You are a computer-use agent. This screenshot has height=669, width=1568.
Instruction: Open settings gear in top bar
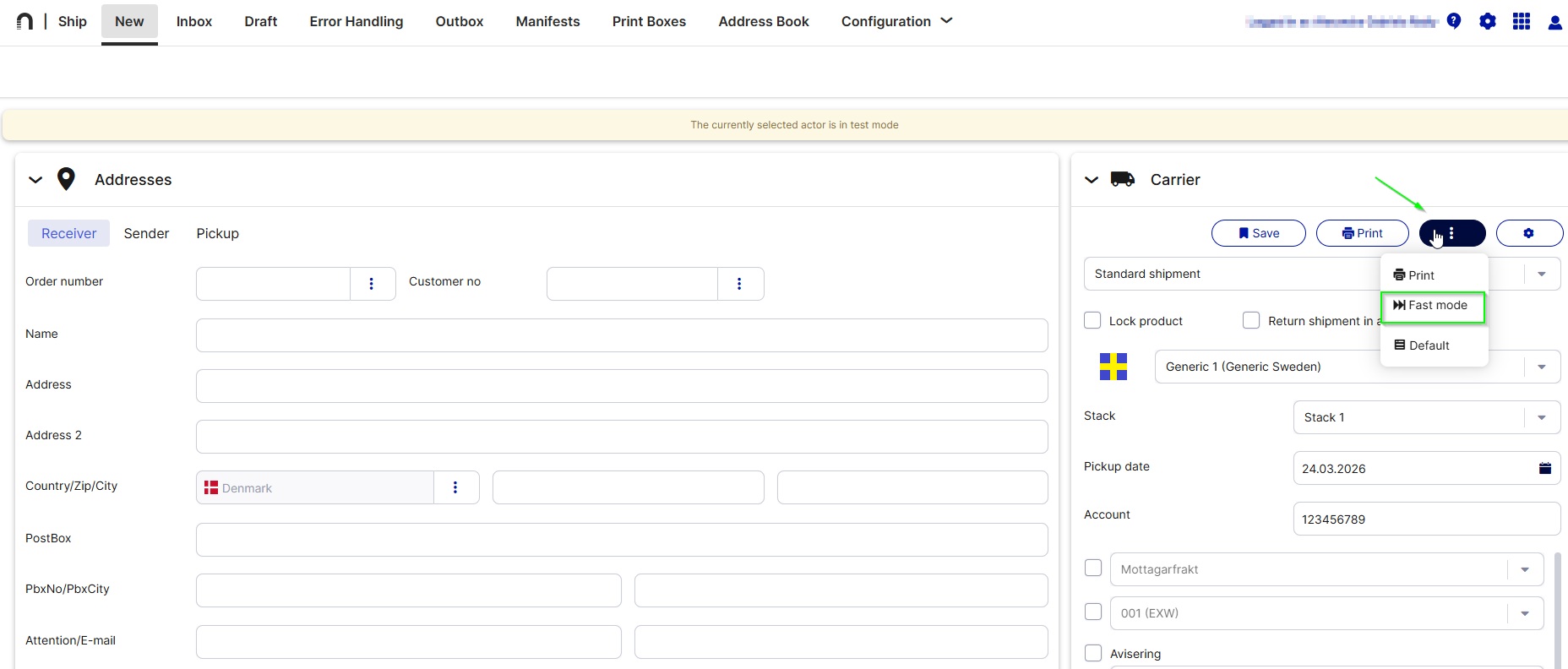[1487, 21]
